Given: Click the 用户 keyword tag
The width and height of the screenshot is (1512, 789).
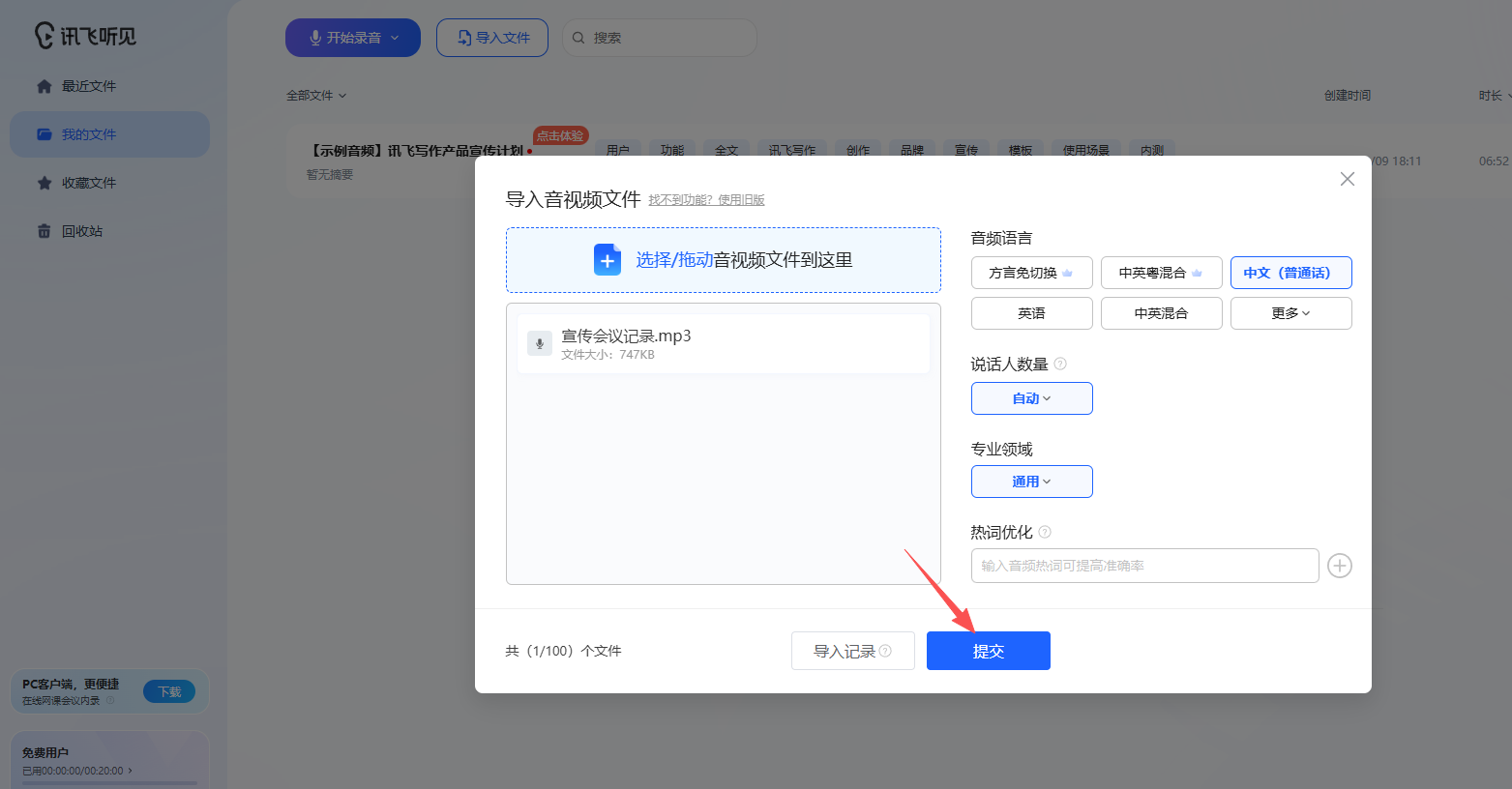Looking at the screenshot, I should pyautogui.click(x=618, y=150).
